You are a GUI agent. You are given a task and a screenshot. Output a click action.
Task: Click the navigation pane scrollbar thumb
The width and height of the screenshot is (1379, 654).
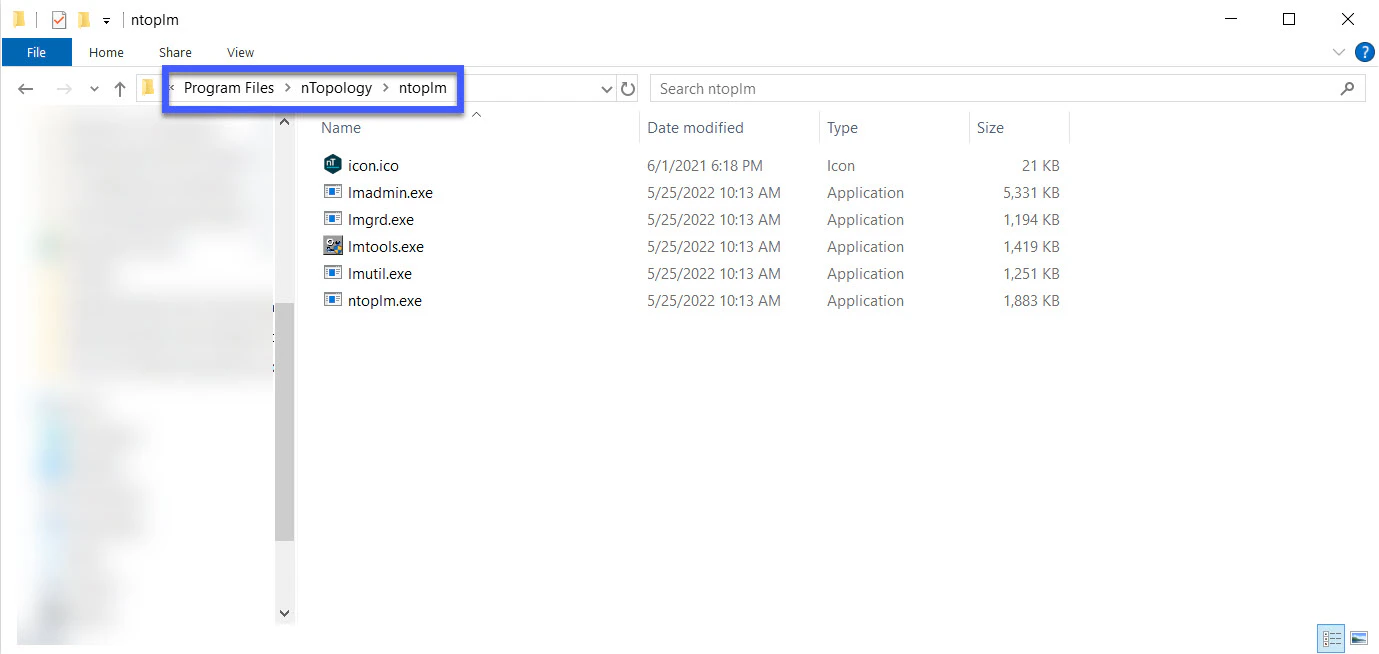(284, 422)
